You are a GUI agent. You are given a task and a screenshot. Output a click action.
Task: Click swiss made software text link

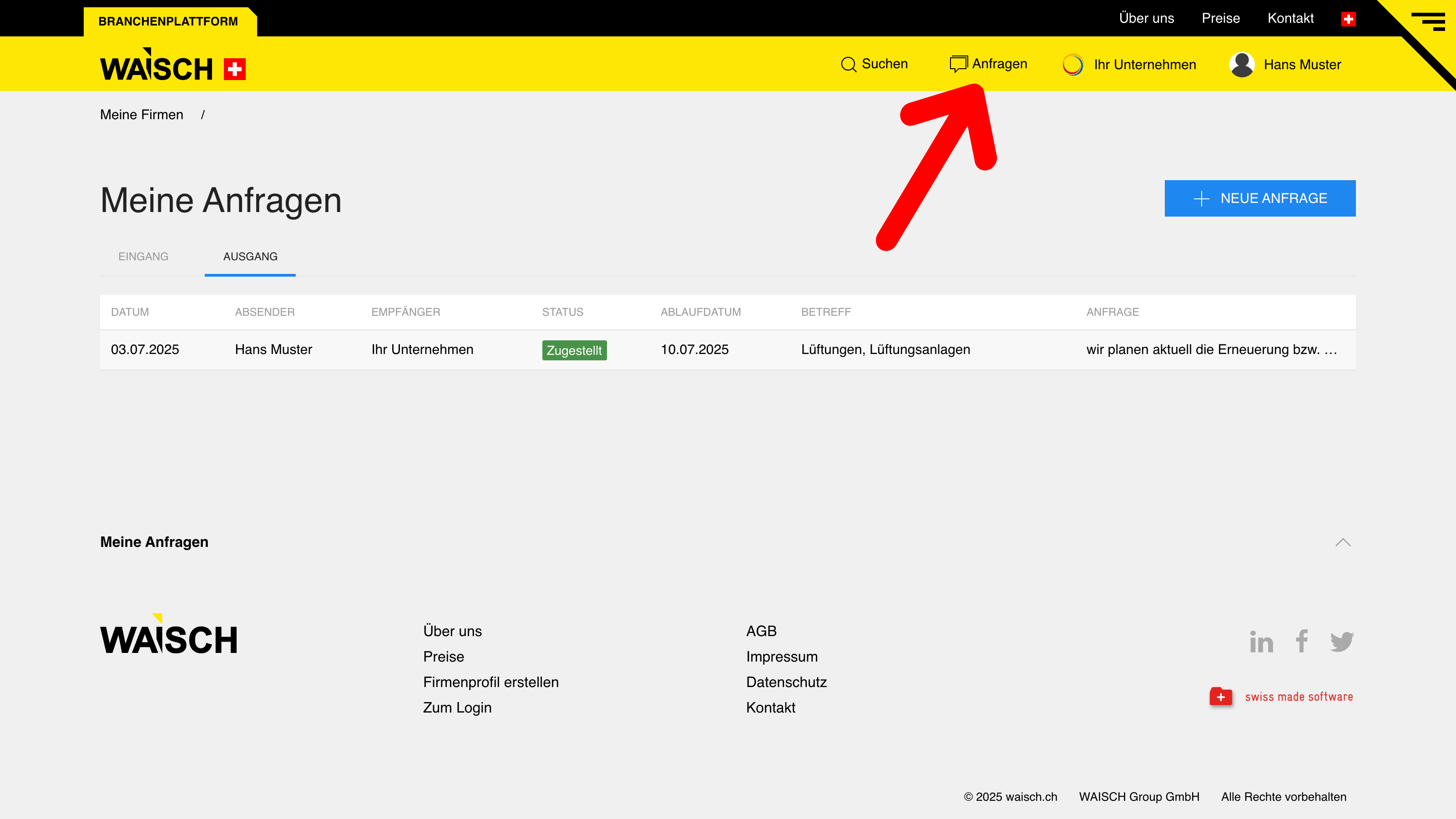pos(1299,696)
